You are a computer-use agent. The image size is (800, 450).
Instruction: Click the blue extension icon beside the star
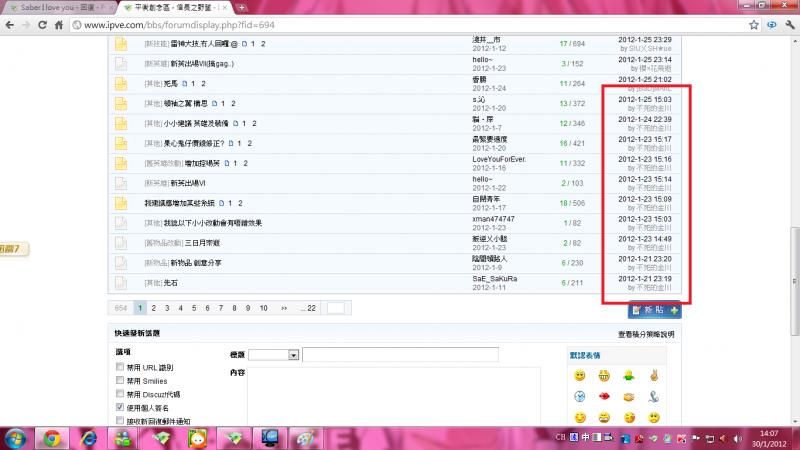tap(771, 24)
